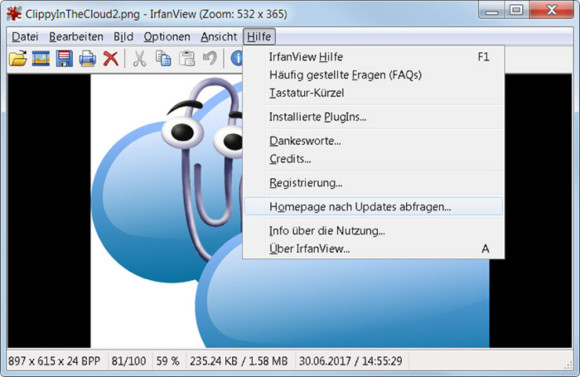Minimize the IrfanView window

coord(492,10)
